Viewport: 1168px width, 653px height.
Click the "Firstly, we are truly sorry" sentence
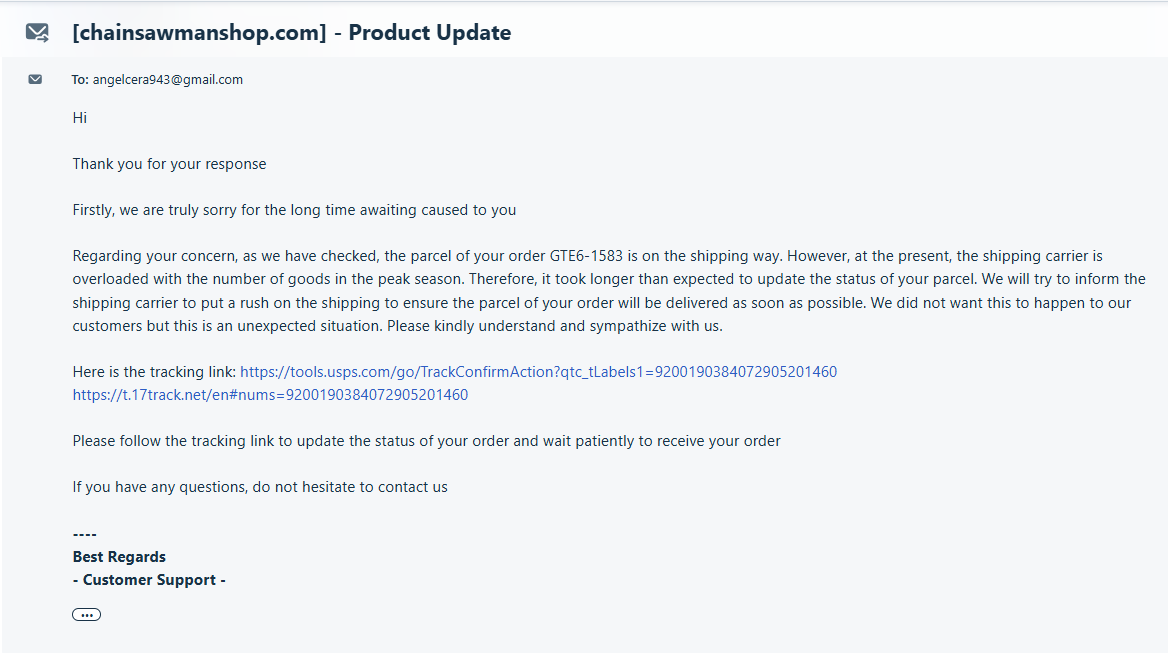[294, 210]
